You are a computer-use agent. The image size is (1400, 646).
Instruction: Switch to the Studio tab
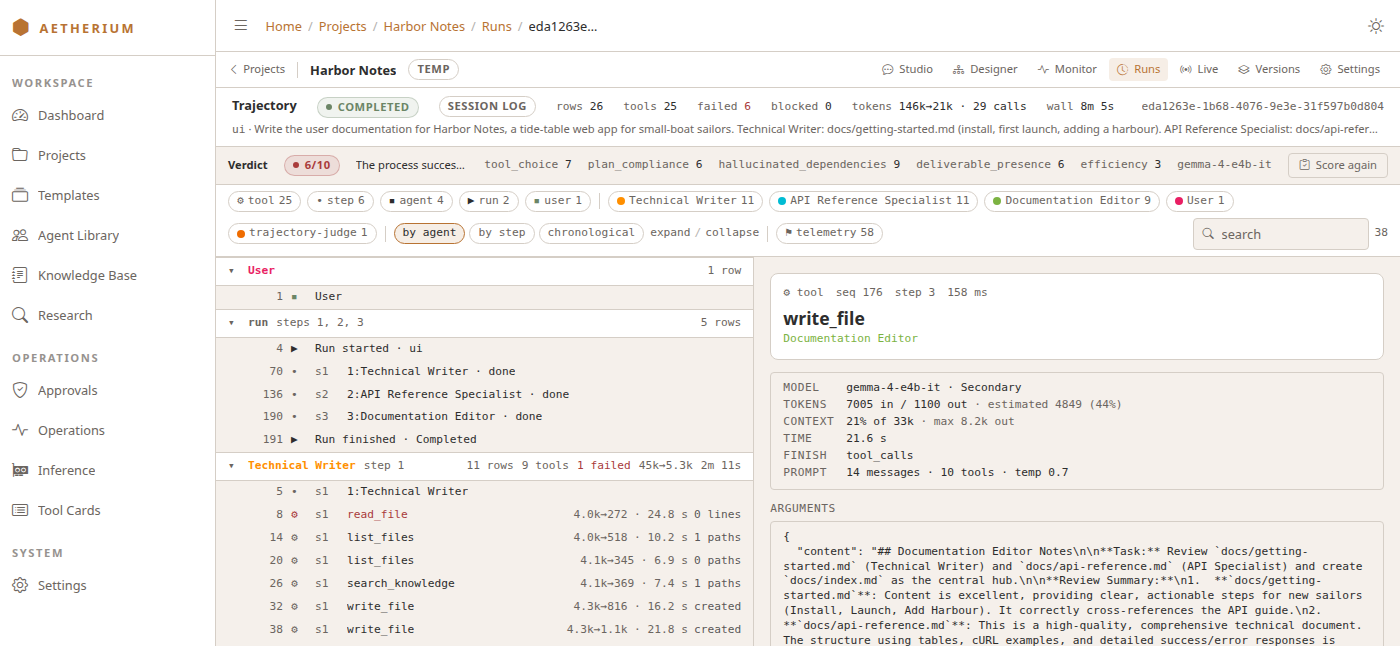coord(907,70)
